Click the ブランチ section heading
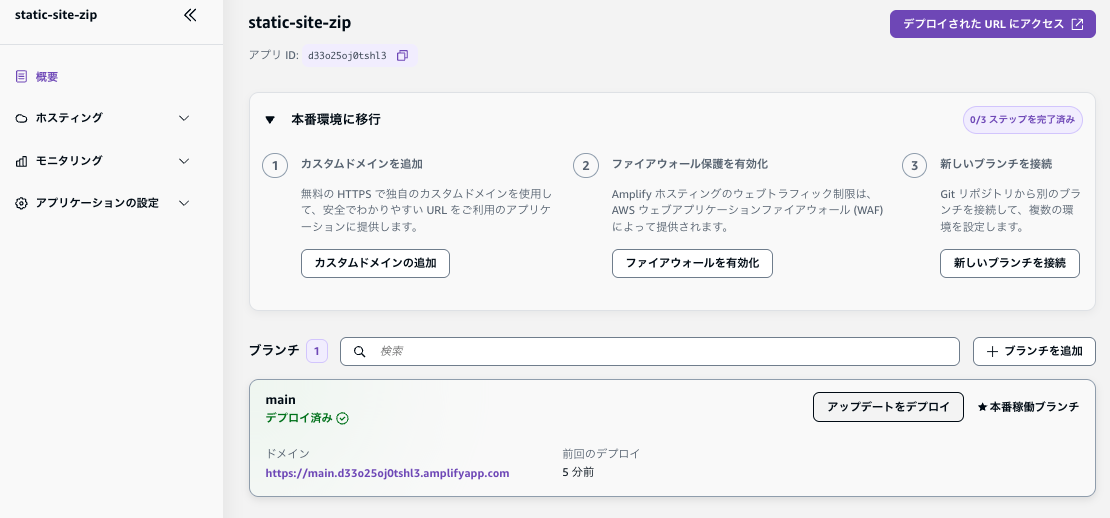The width and height of the screenshot is (1110, 518). tap(274, 351)
